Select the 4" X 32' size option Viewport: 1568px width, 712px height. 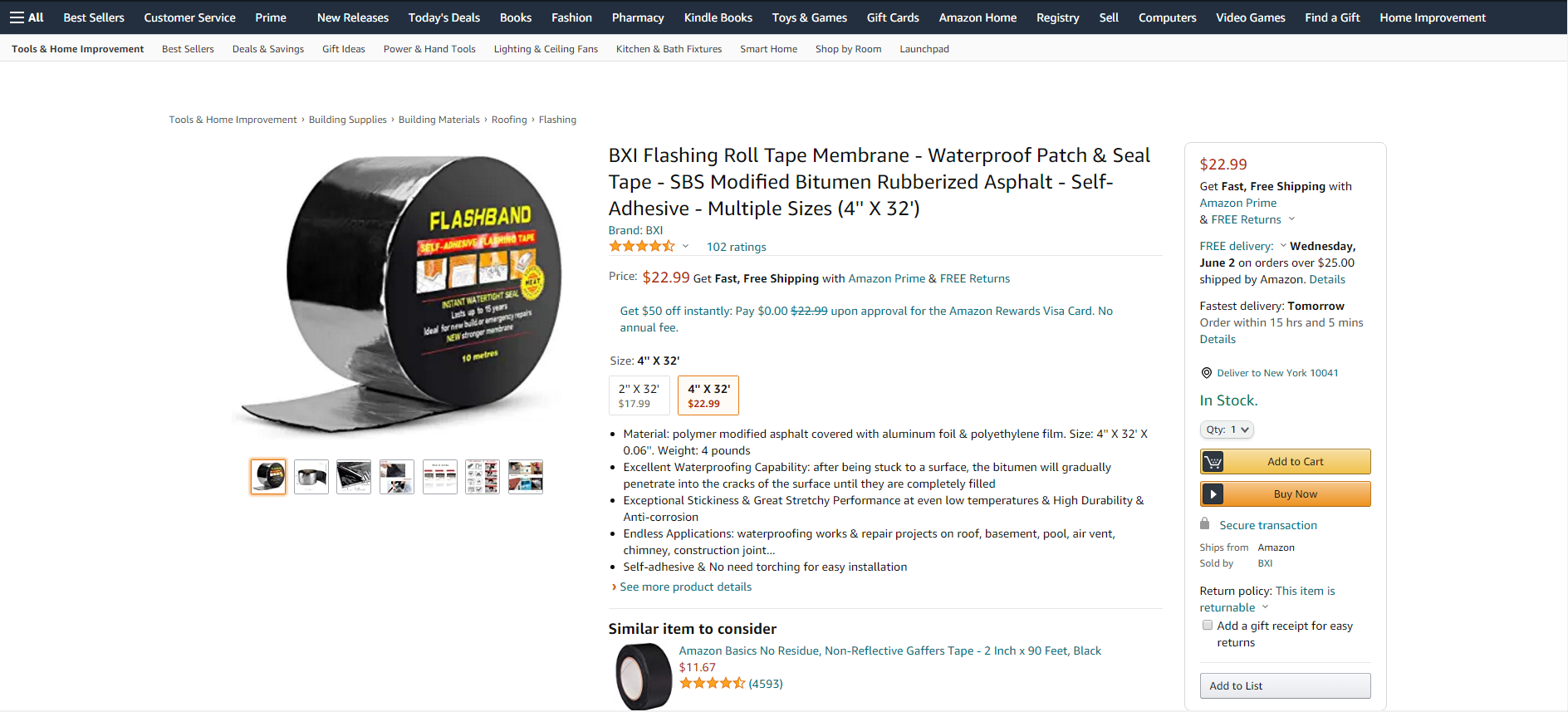708,395
